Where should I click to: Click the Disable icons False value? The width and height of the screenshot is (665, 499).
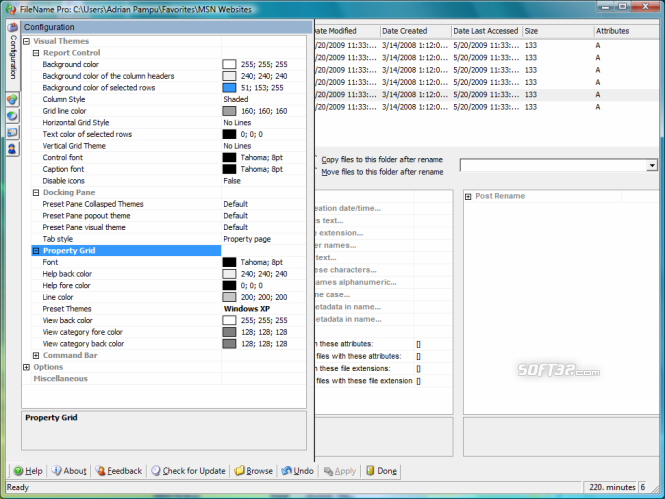click(232, 181)
